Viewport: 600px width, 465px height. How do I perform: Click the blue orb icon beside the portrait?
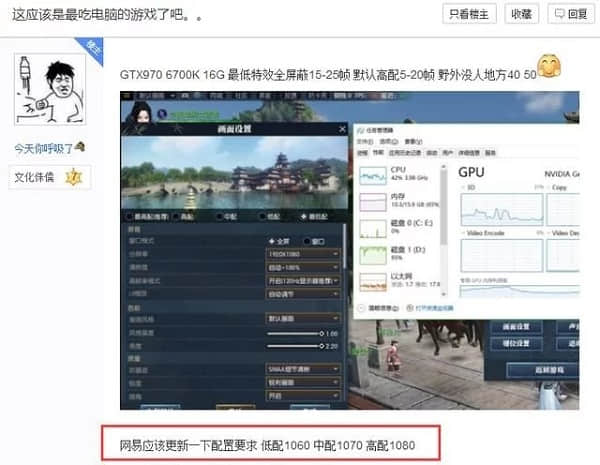click(x=162, y=114)
